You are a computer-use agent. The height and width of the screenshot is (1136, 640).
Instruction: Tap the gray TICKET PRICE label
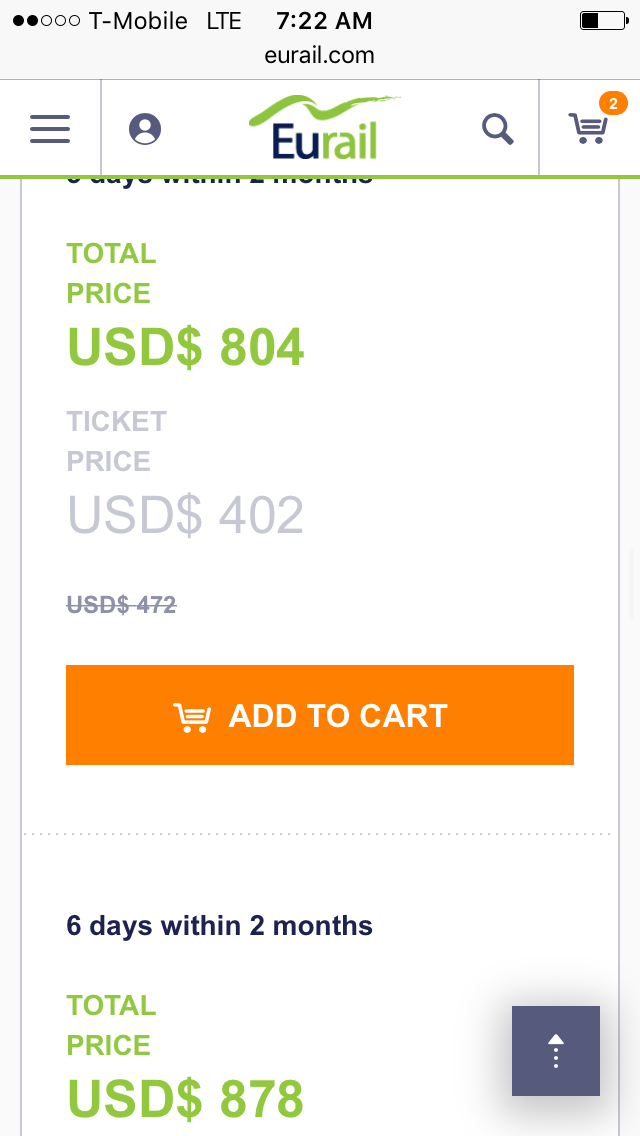(116, 441)
